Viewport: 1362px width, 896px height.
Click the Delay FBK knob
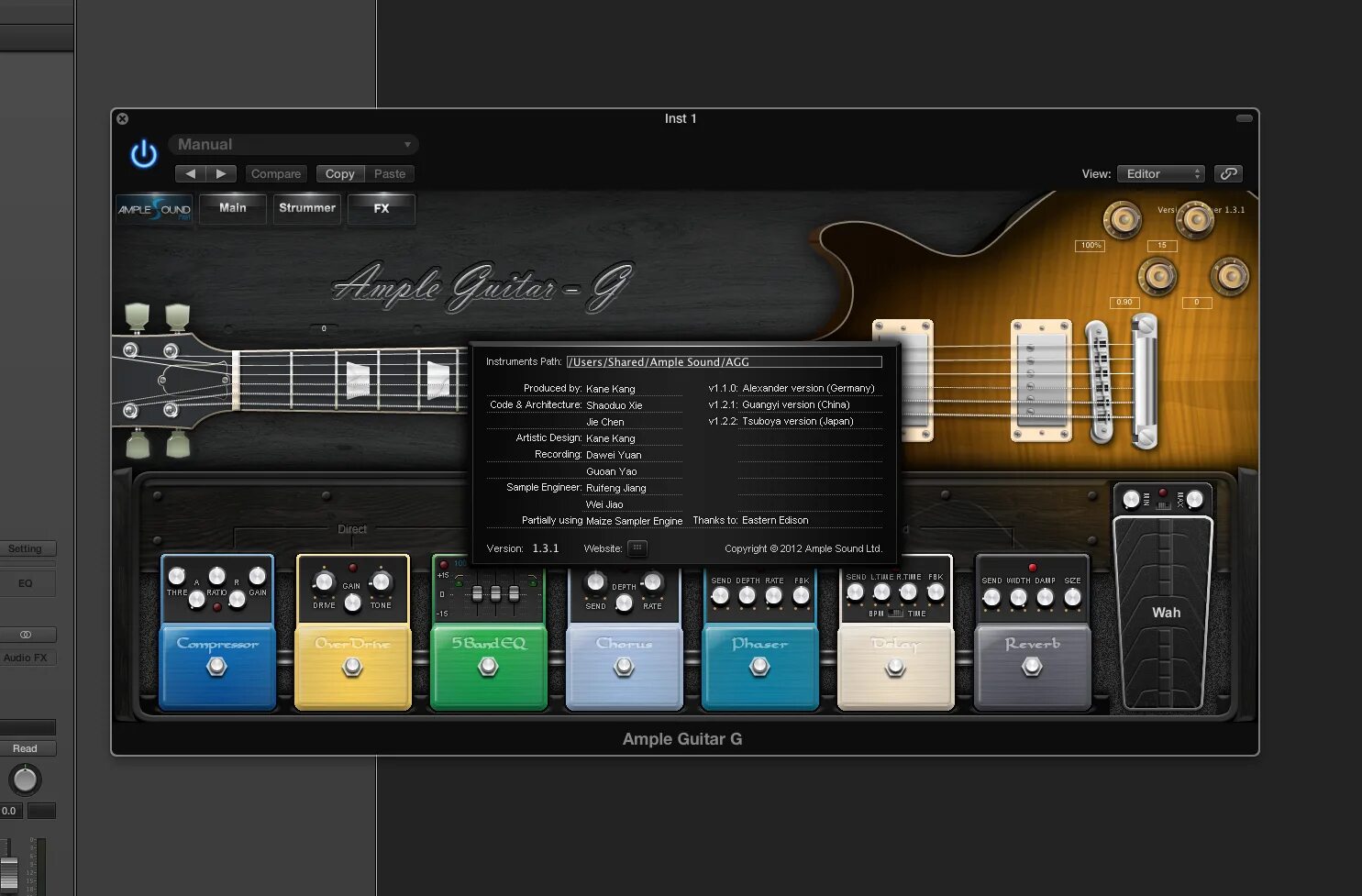tap(936, 592)
